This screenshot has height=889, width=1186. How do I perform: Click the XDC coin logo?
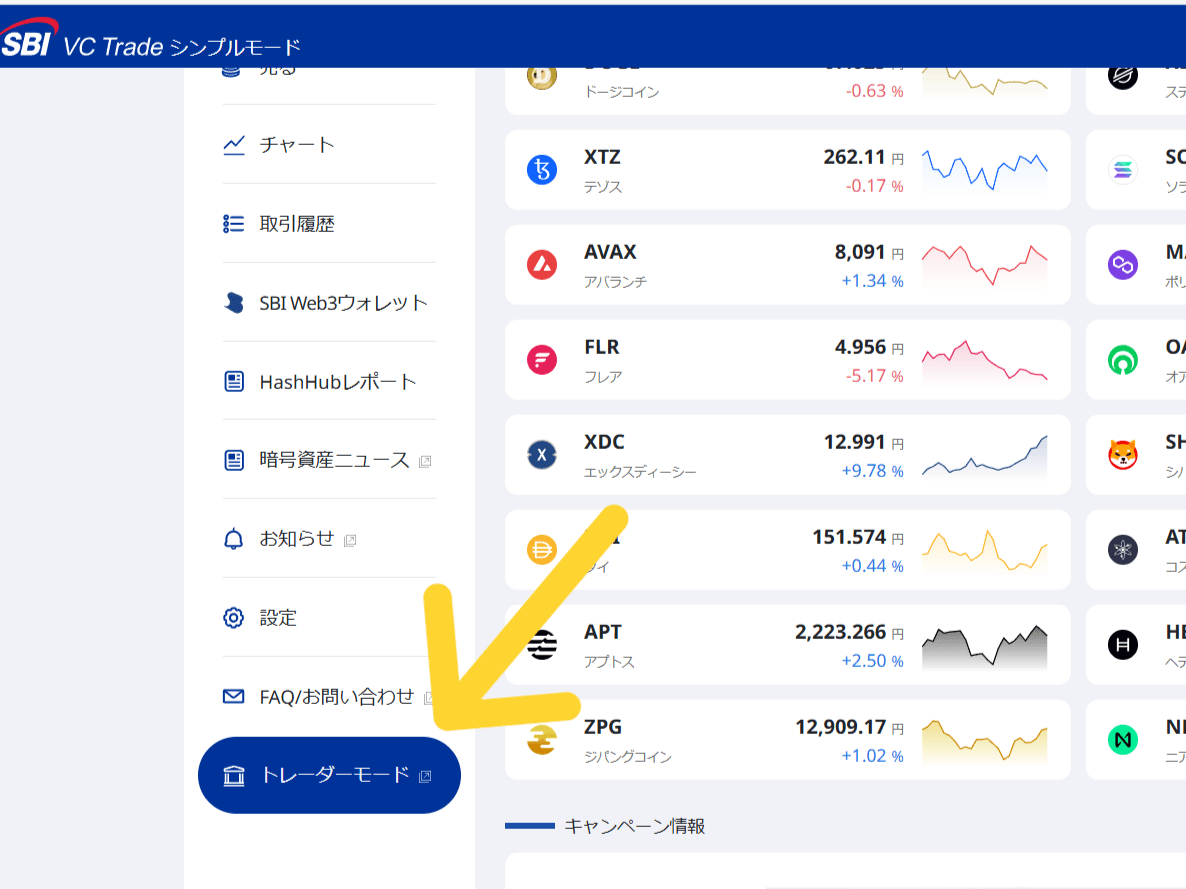(x=541, y=454)
